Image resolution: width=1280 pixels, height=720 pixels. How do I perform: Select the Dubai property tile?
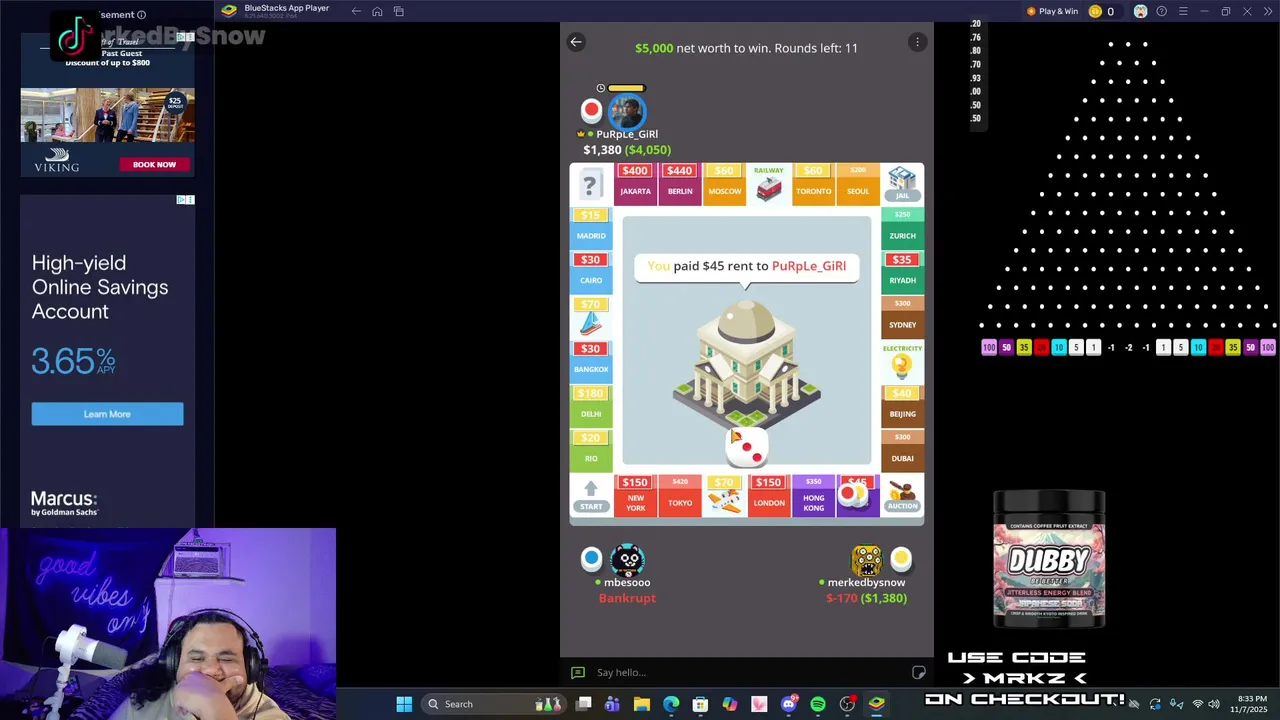click(902, 451)
